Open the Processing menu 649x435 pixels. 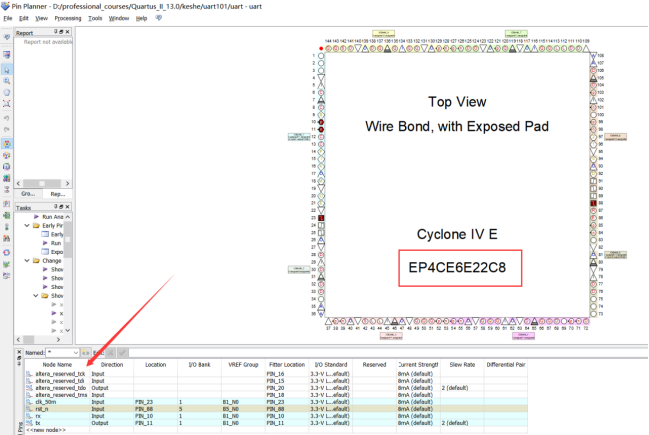coord(68,18)
